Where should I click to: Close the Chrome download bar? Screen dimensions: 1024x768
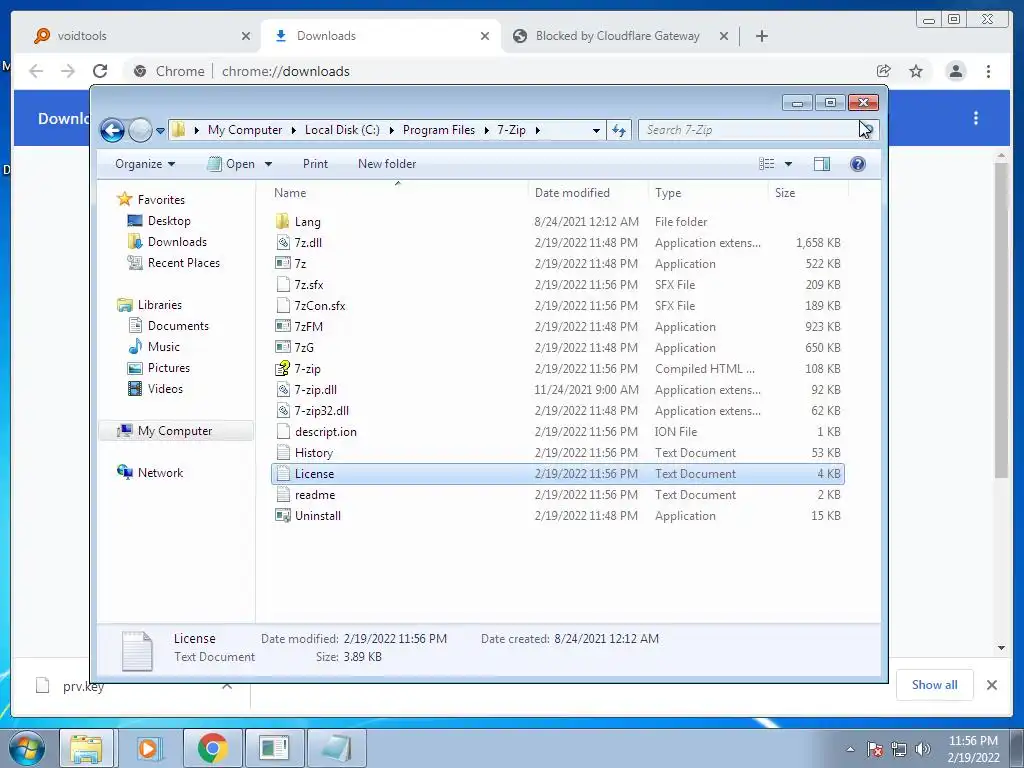[x=991, y=684]
